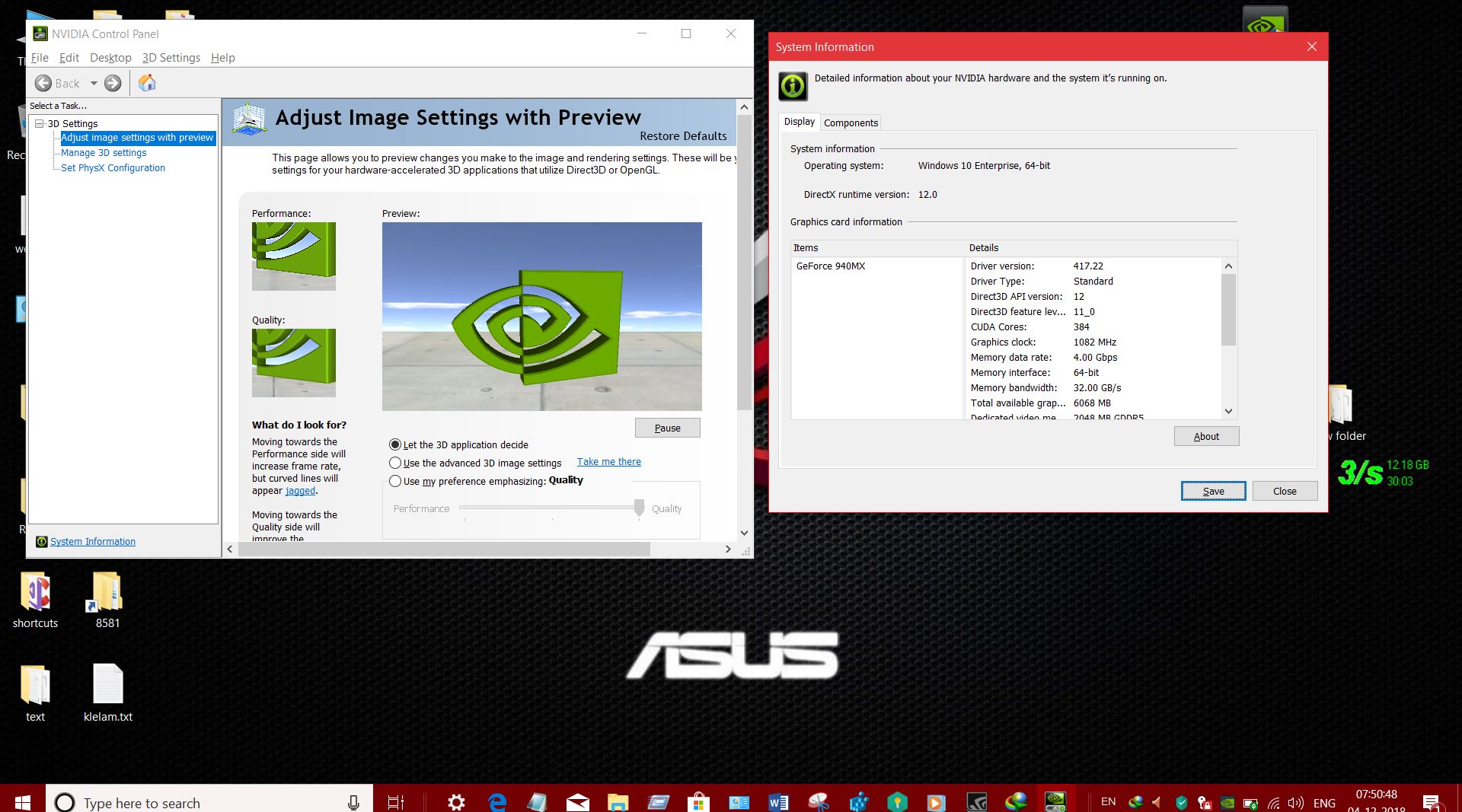Open the 3D Settings menu
This screenshot has height=812, width=1462.
pyautogui.click(x=171, y=58)
